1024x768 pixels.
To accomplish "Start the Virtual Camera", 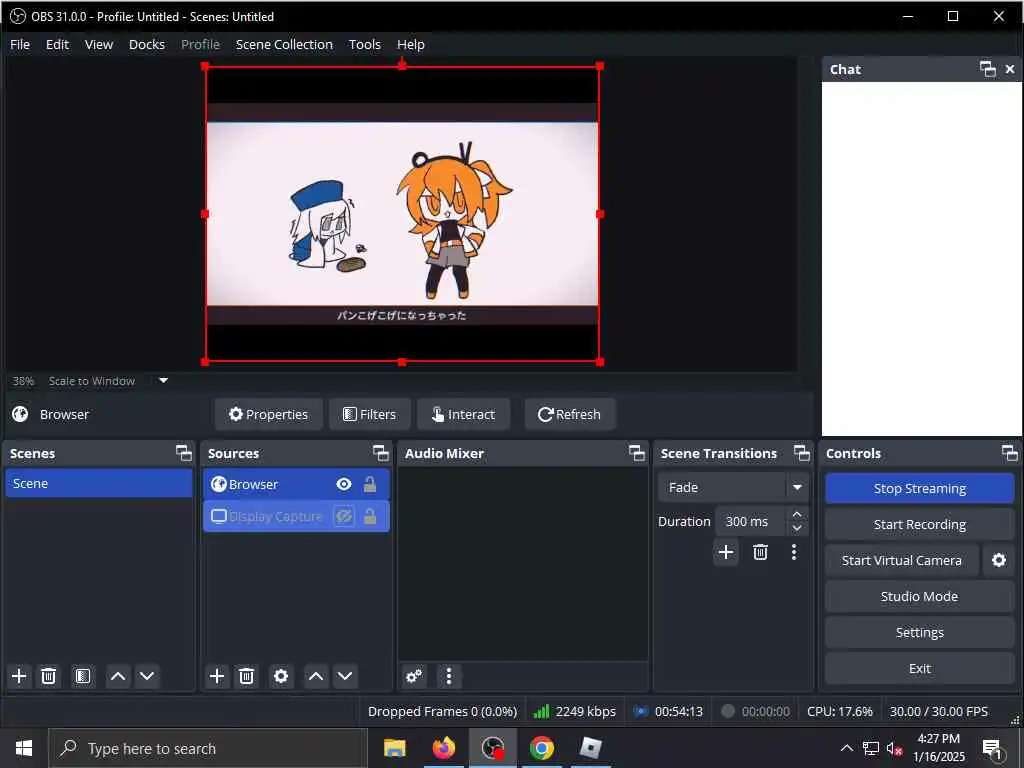I will pos(902,560).
